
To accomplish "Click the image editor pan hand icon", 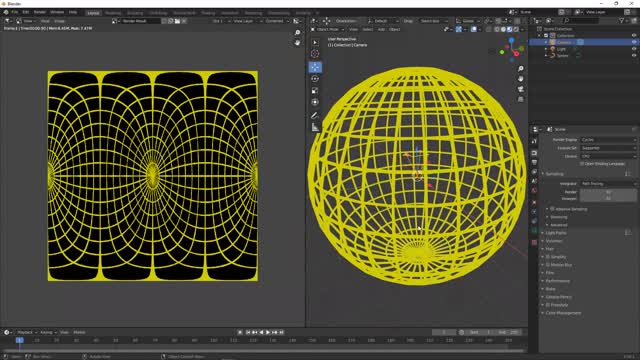I will (x=298, y=43).
